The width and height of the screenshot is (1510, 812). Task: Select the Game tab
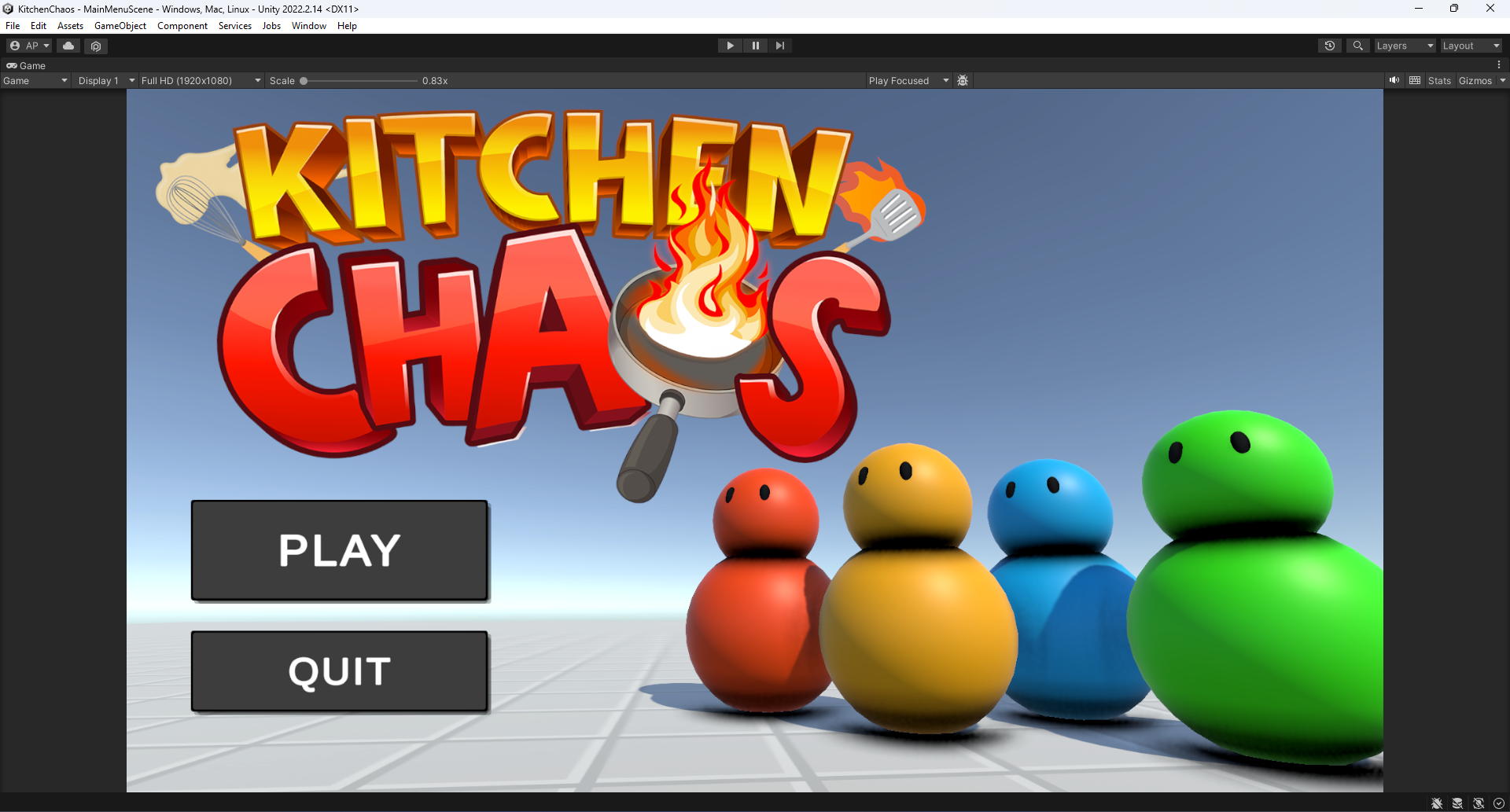click(26, 65)
